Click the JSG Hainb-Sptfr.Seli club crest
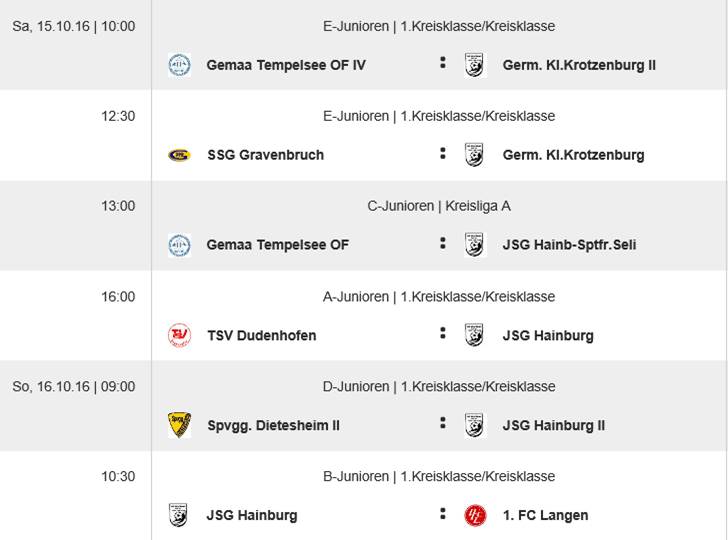This screenshot has width=728, height=540. coord(474,245)
